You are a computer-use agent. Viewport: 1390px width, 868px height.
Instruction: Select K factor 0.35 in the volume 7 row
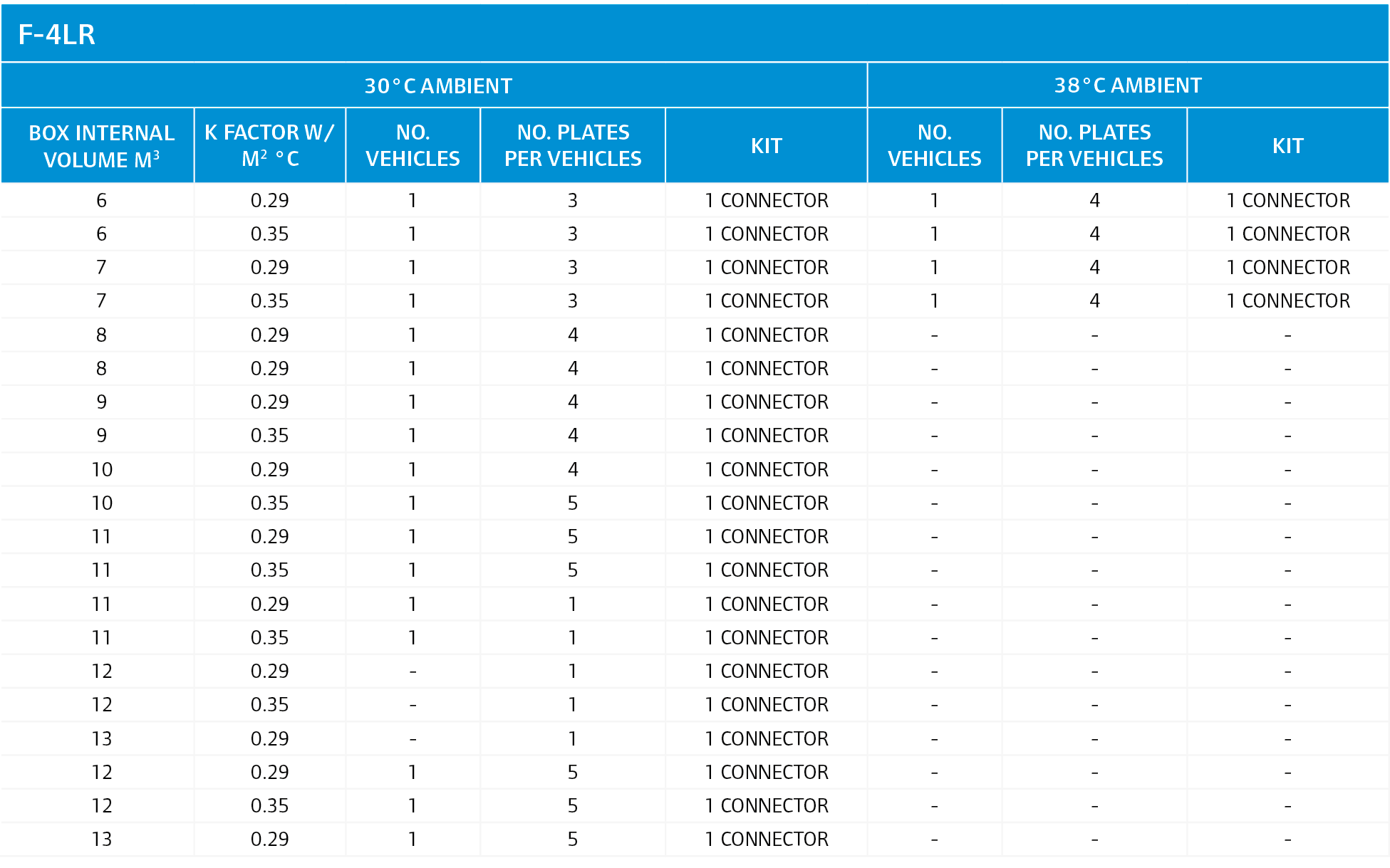(269, 301)
